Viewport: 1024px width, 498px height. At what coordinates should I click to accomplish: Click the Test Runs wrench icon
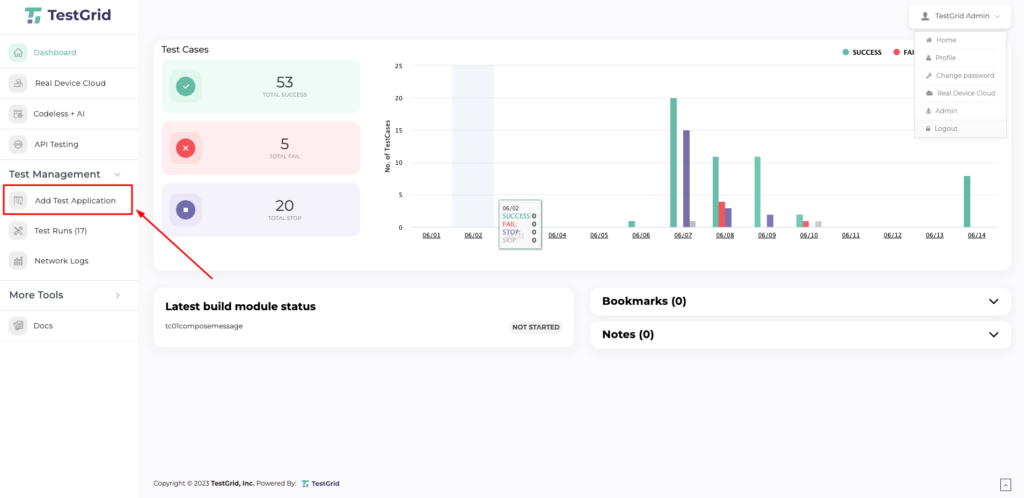click(18, 230)
